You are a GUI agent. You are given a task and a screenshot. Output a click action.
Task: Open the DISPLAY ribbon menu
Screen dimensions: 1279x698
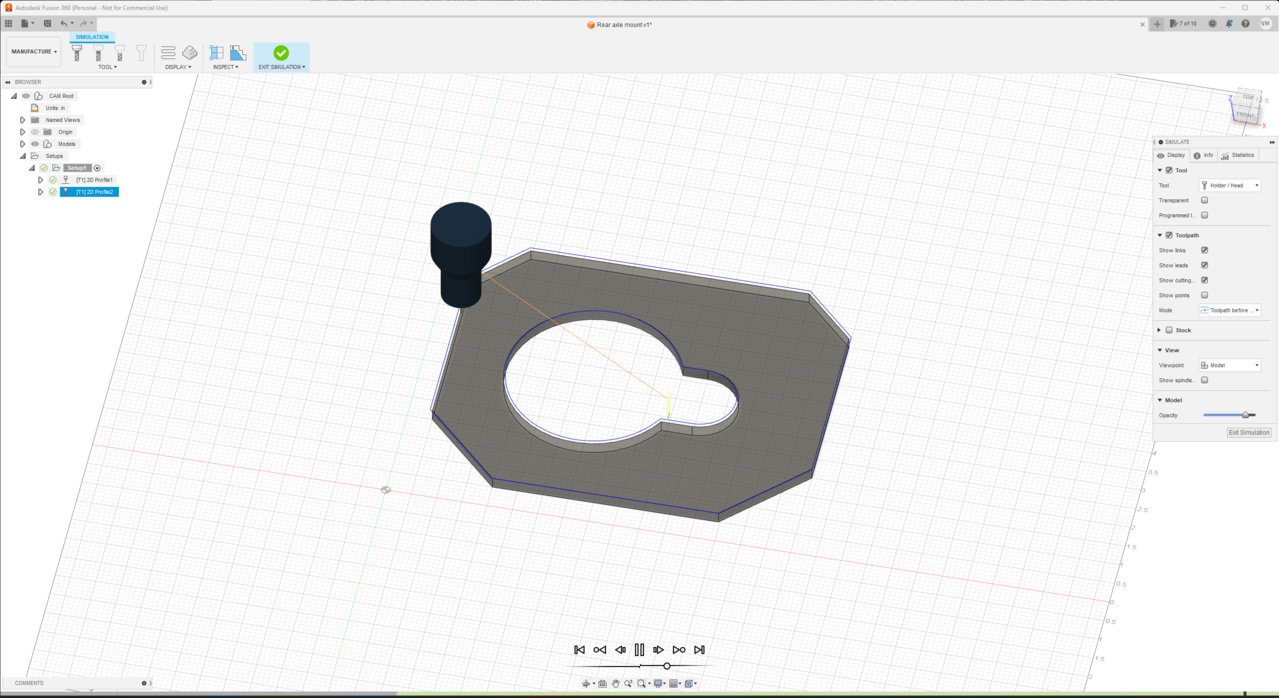click(x=178, y=67)
